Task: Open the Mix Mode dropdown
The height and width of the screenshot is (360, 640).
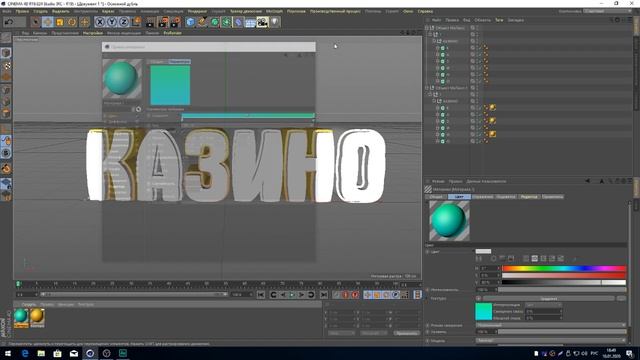Action: 551,325
